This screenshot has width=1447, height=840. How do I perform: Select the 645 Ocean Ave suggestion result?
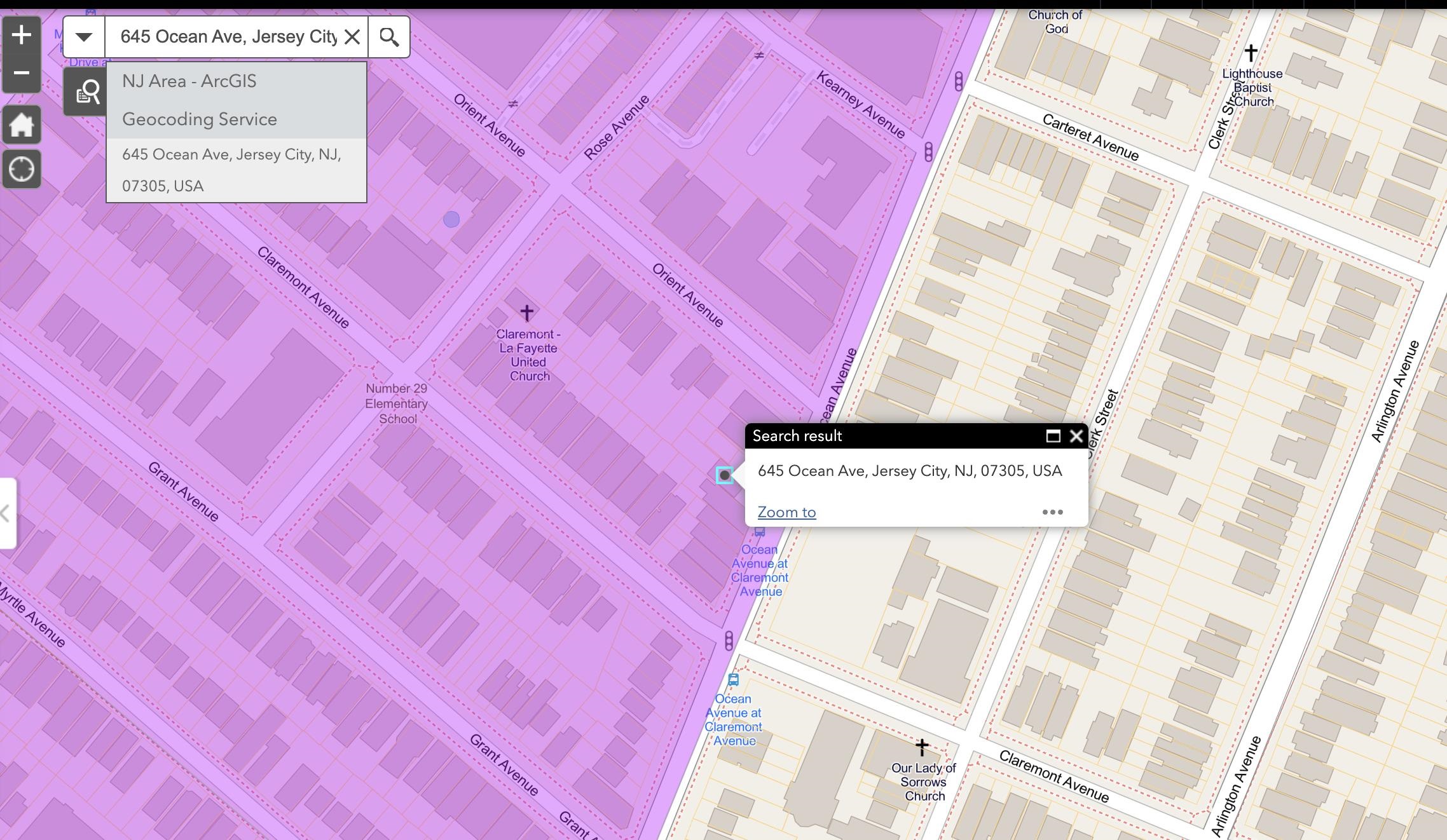click(237, 170)
